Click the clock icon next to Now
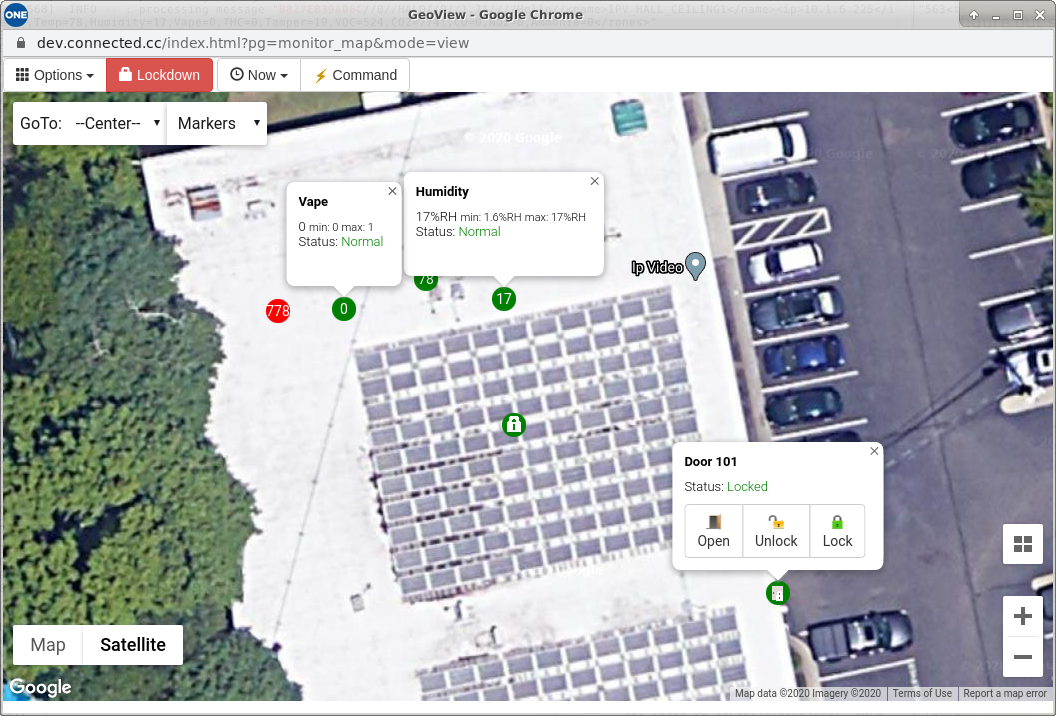 click(x=237, y=74)
